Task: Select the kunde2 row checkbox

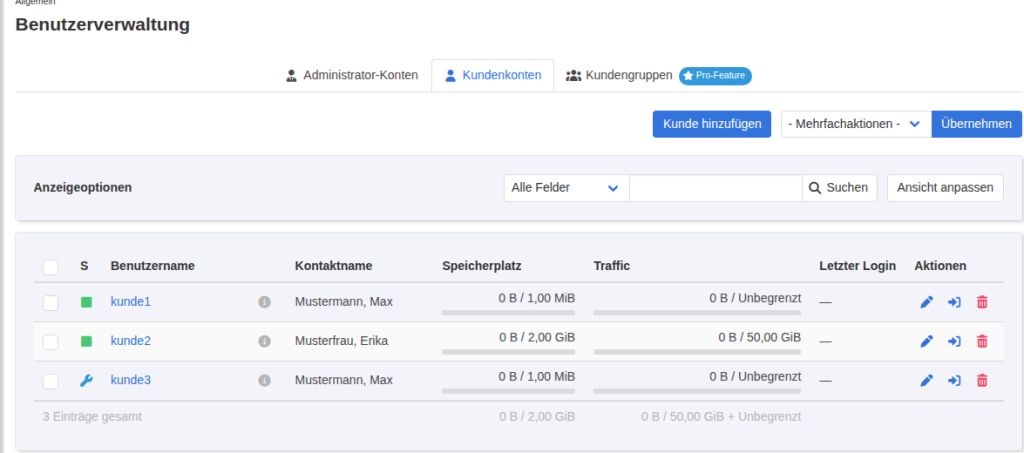Action: (x=50, y=342)
